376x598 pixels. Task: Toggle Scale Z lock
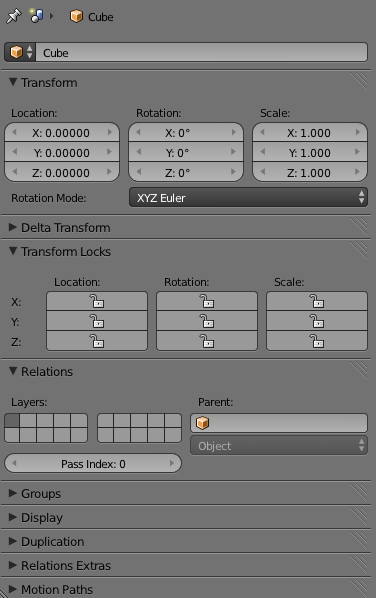coord(317,341)
